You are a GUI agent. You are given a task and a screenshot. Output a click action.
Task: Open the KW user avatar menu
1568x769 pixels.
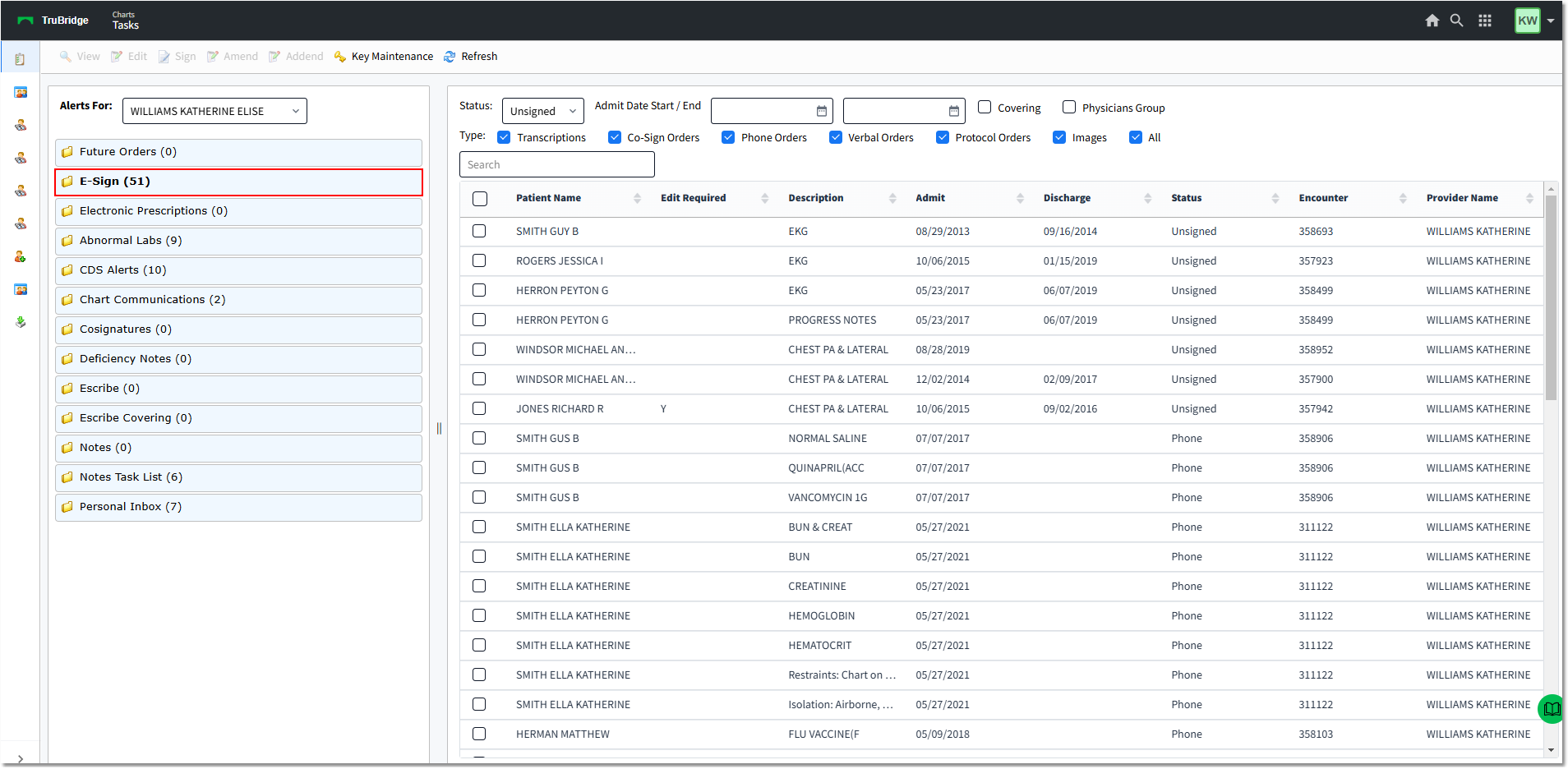(1528, 21)
